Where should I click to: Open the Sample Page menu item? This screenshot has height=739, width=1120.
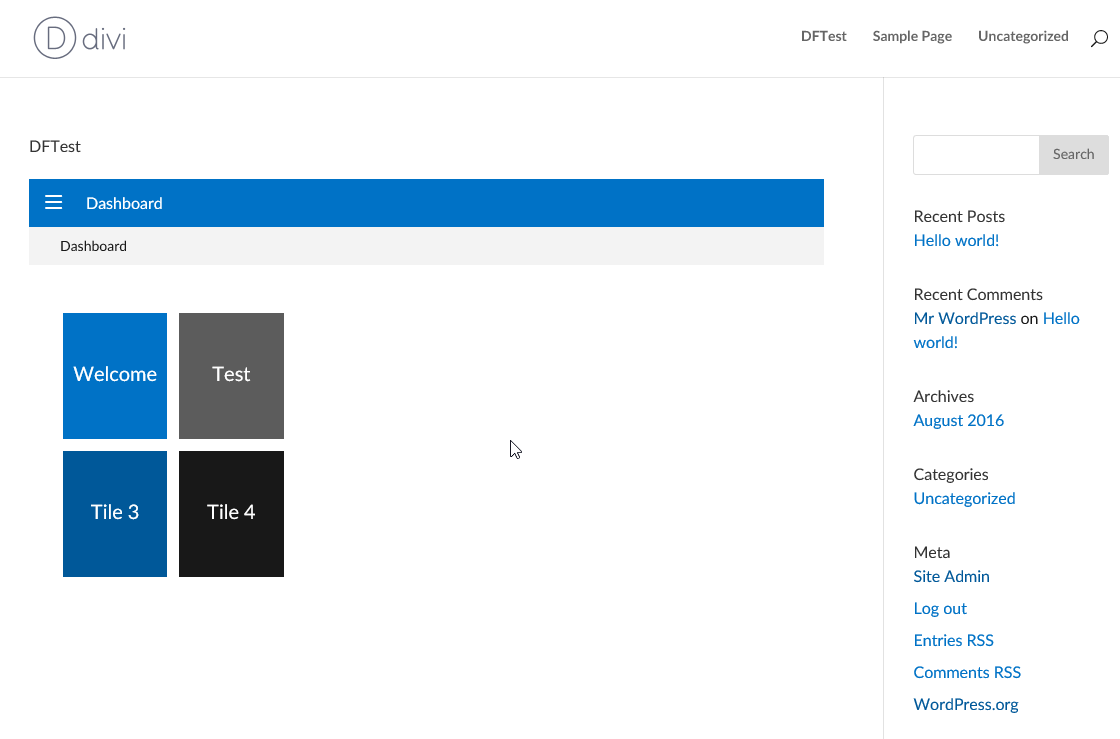pyautogui.click(x=911, y=36)
